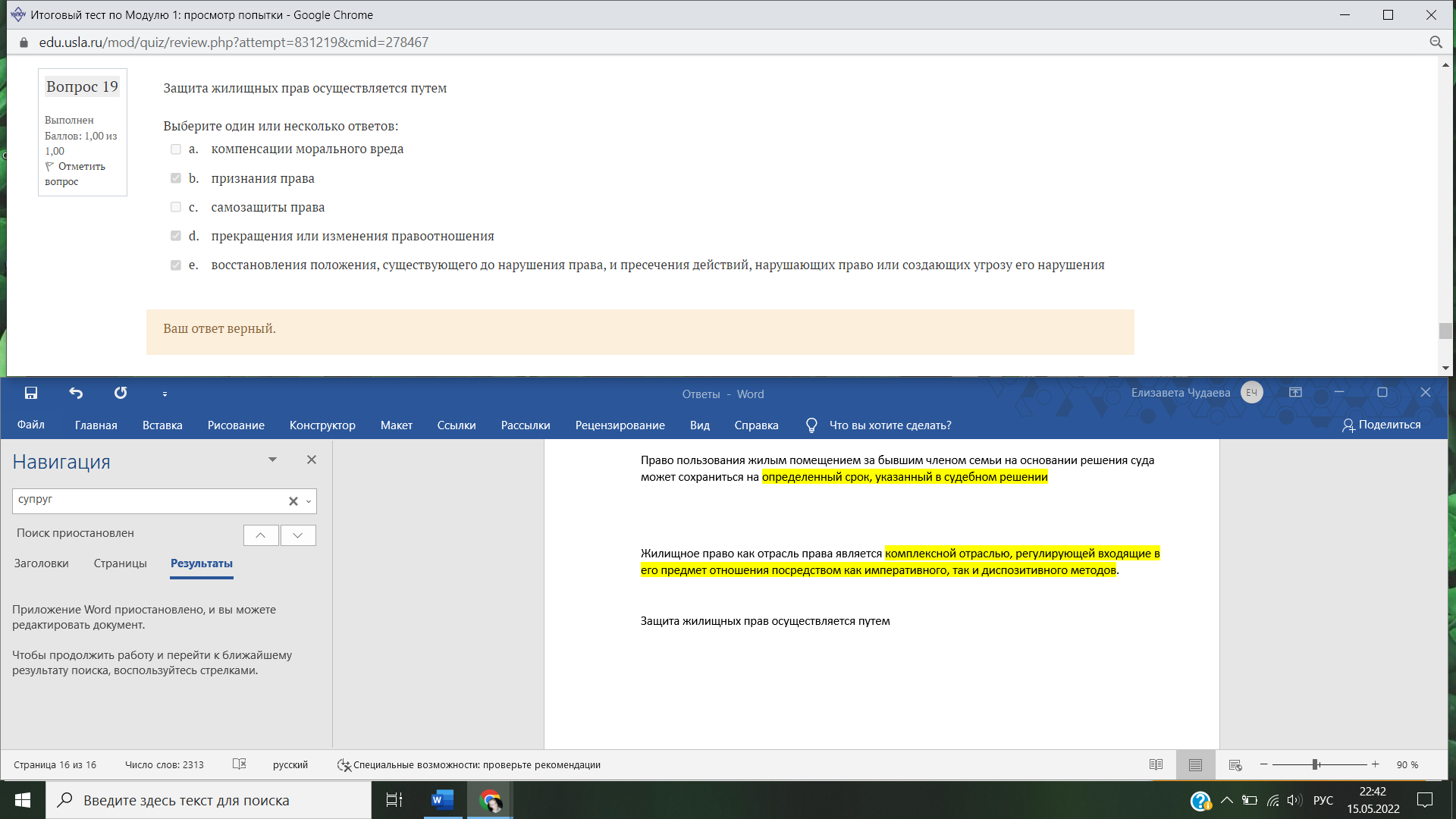The width and height of the screenshot is (1456, 819).
Task: Click the page count 'Страница 16 из 16'
Action: point(55,764)
